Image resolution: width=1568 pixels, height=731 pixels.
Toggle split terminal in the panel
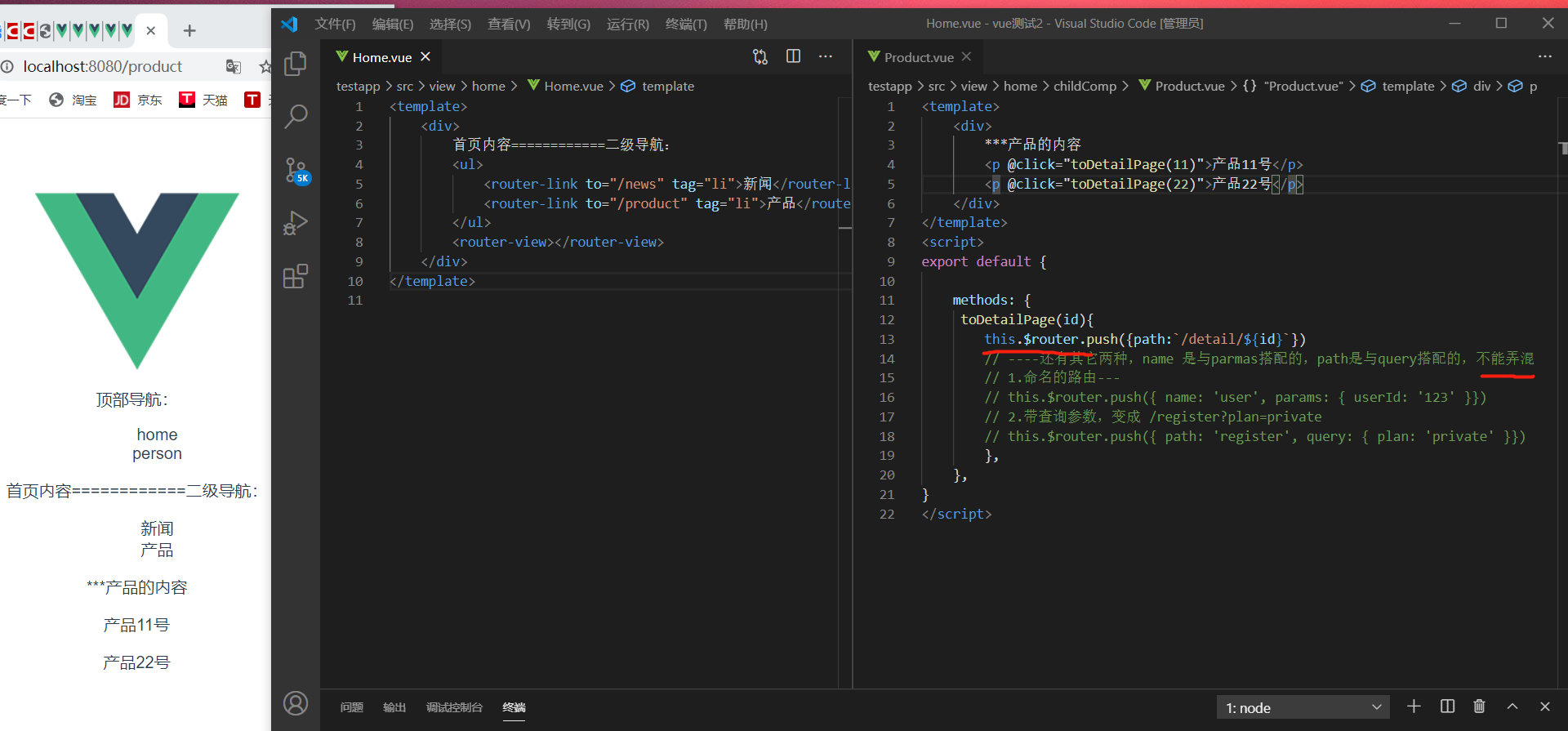point(1447,706)
